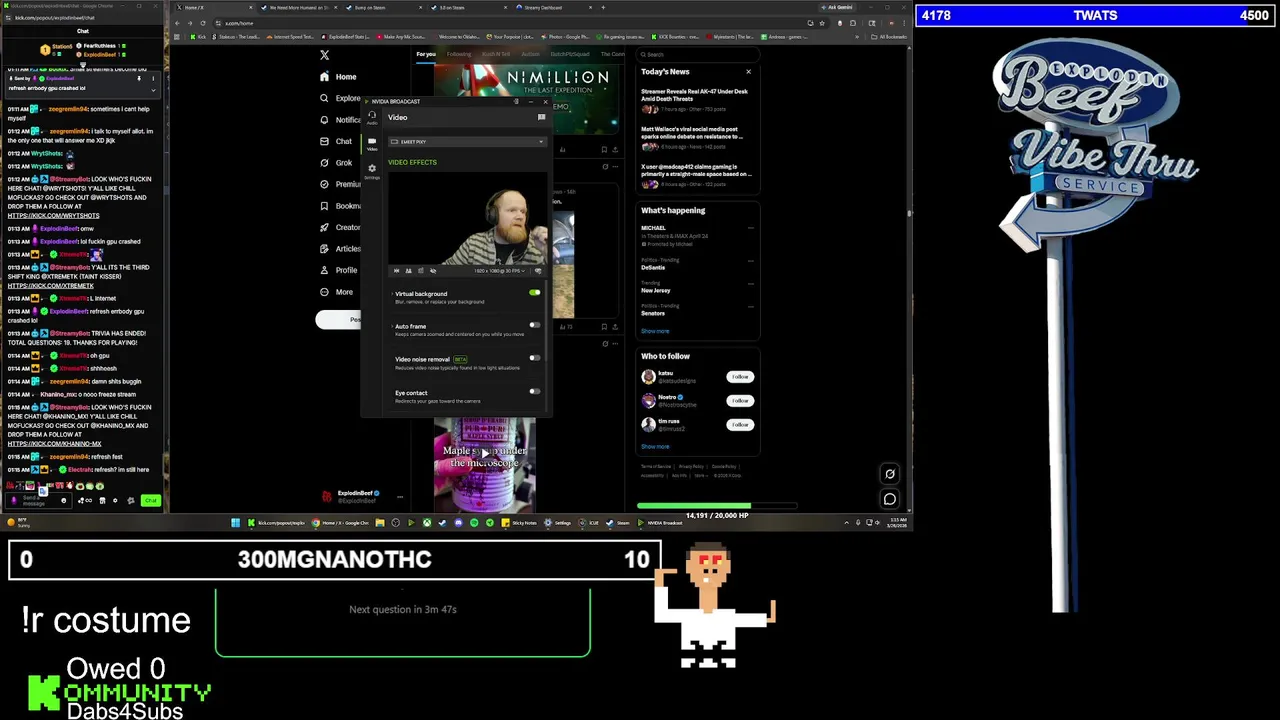Open NVIDIA Broadcast Settings gear icon
The image size is (1280, 720).
click(x=371, y=171)
